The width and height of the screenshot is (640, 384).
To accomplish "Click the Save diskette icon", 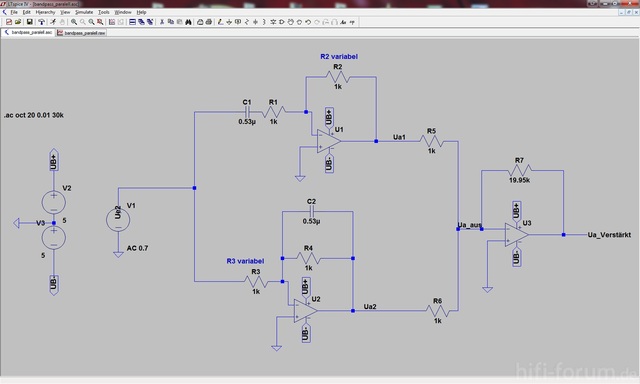I will pos(29,22).
